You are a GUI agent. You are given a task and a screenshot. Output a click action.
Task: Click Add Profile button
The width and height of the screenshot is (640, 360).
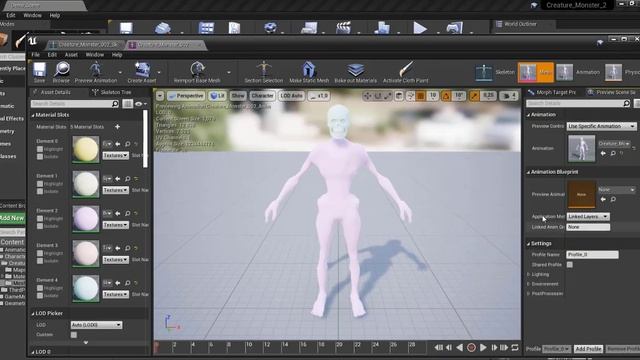[x=588, y=349]
